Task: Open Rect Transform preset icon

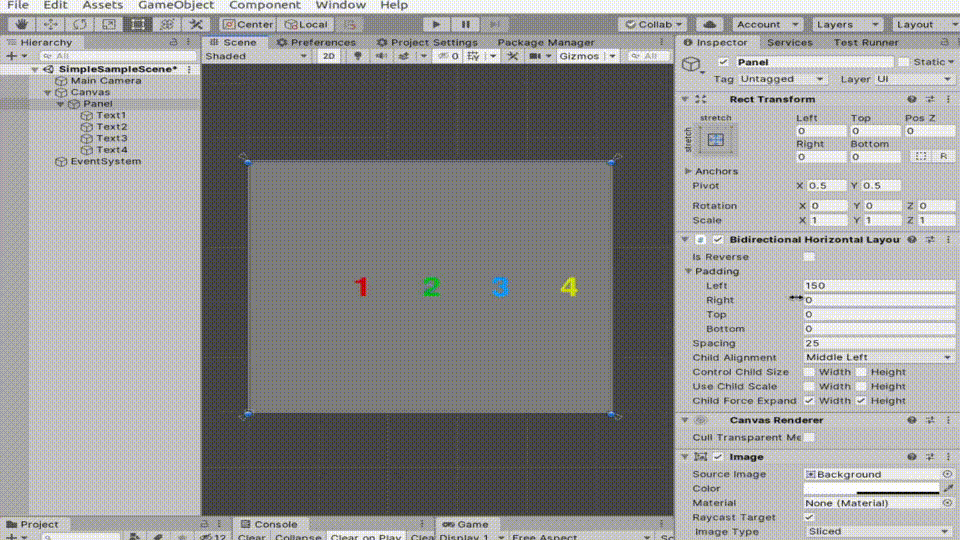Action: point(930,99)
